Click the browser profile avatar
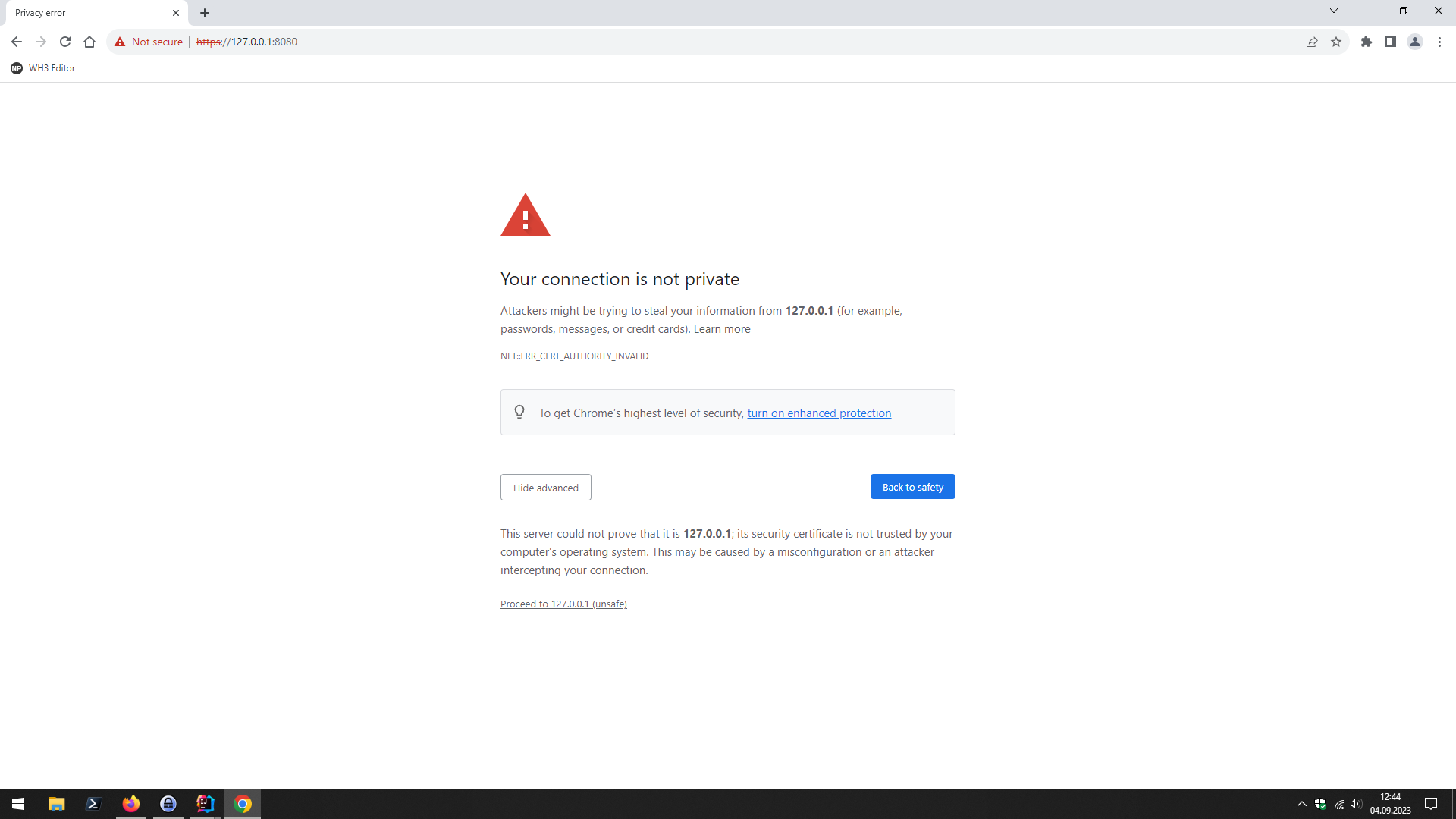Screen dimensions: 1456x819 (x=1416, y=42)
